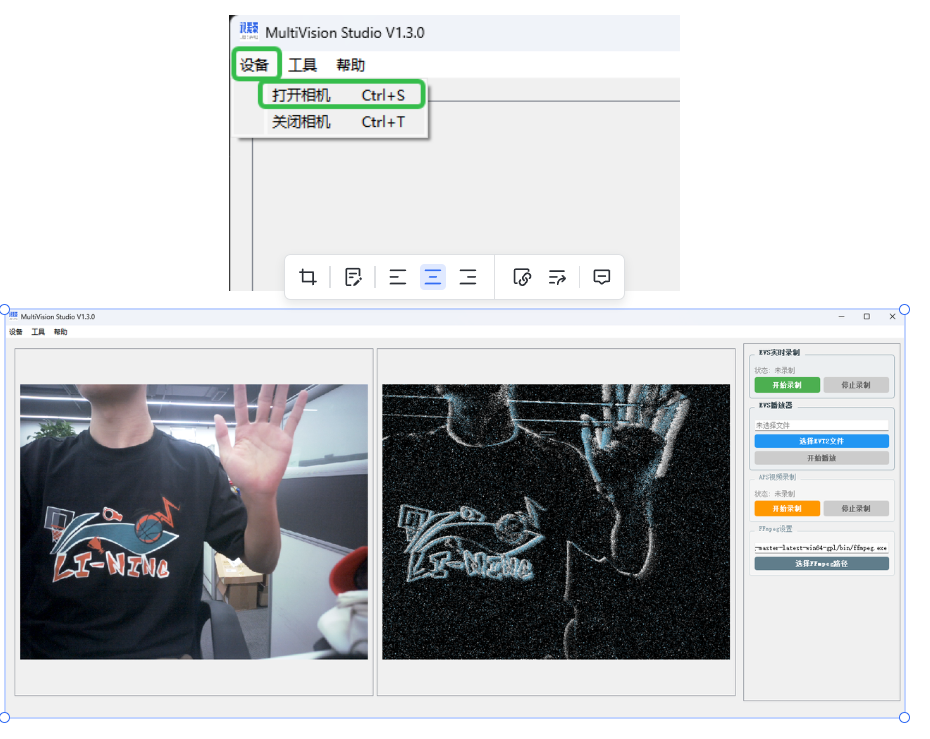
Task: Open the 工具 menu in top image
Action: [302, 65]
